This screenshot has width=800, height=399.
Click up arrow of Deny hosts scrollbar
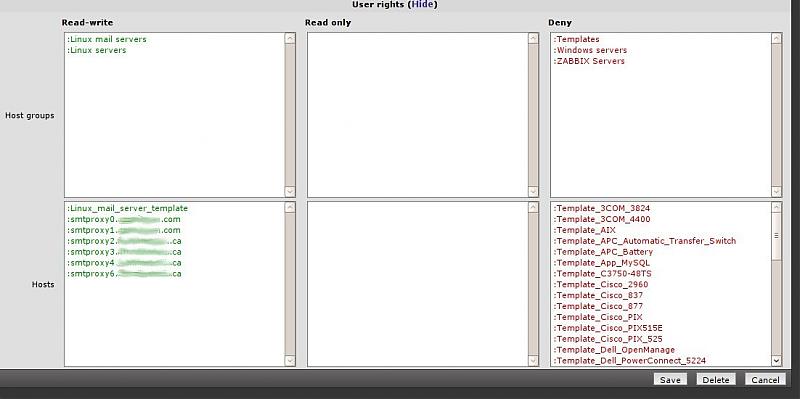(x=776, y=208)
